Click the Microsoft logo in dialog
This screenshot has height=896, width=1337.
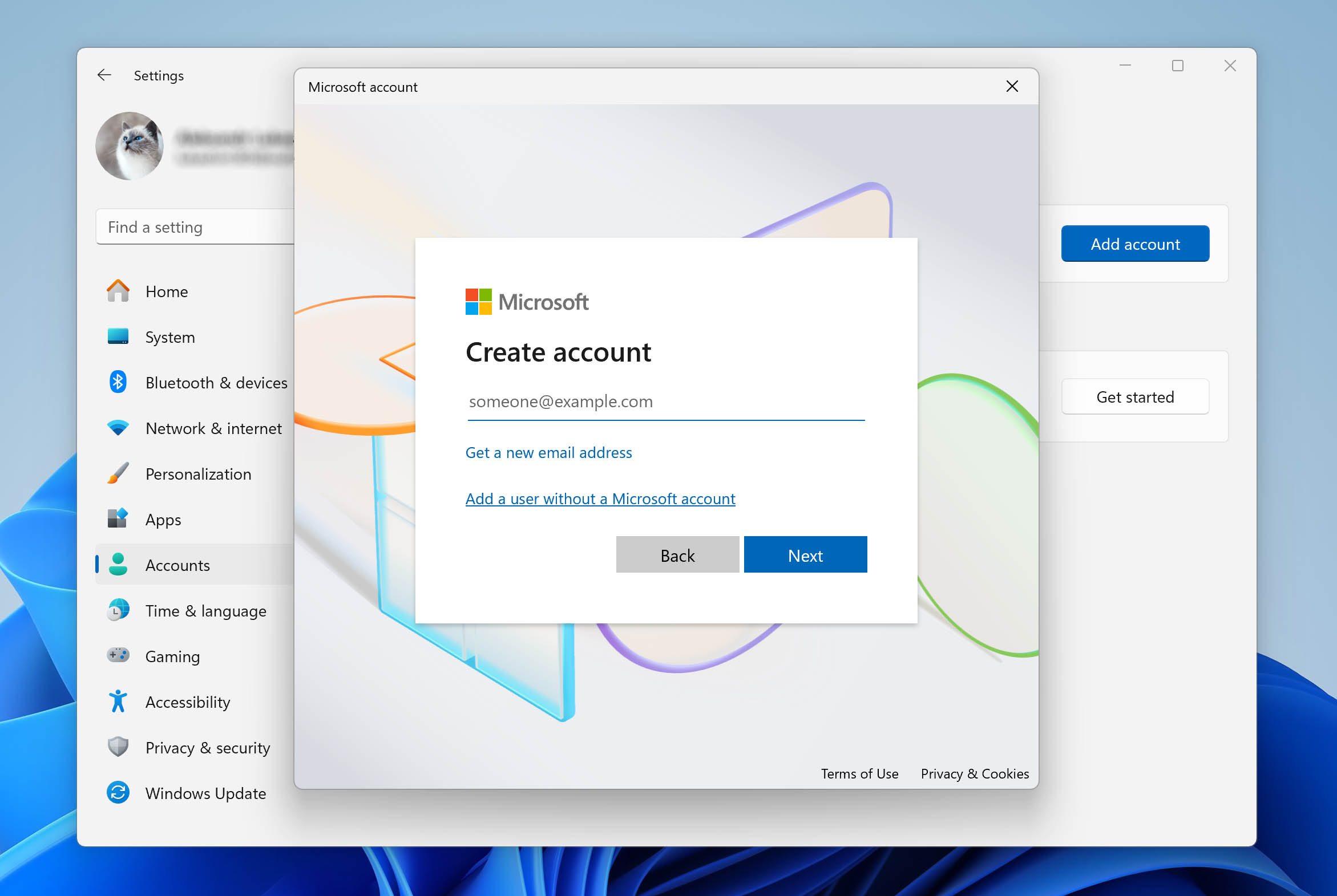[x=527, y=302]
